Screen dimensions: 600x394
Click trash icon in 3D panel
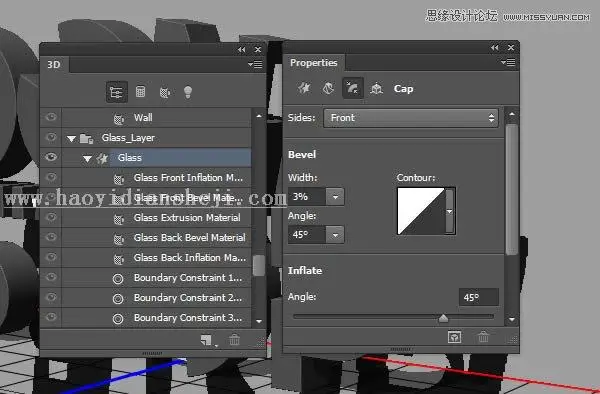click(234, 339)
